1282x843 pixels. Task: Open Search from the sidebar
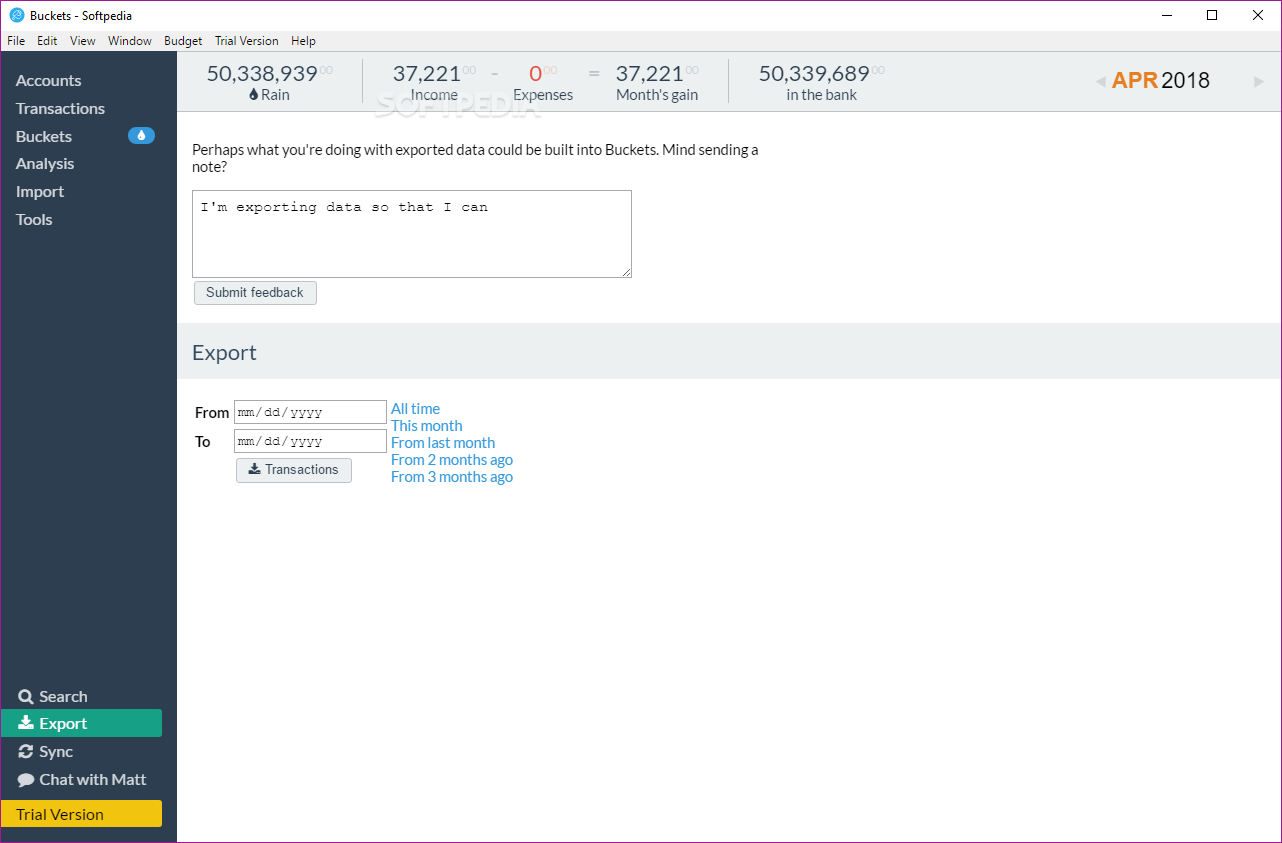[53, 697]
